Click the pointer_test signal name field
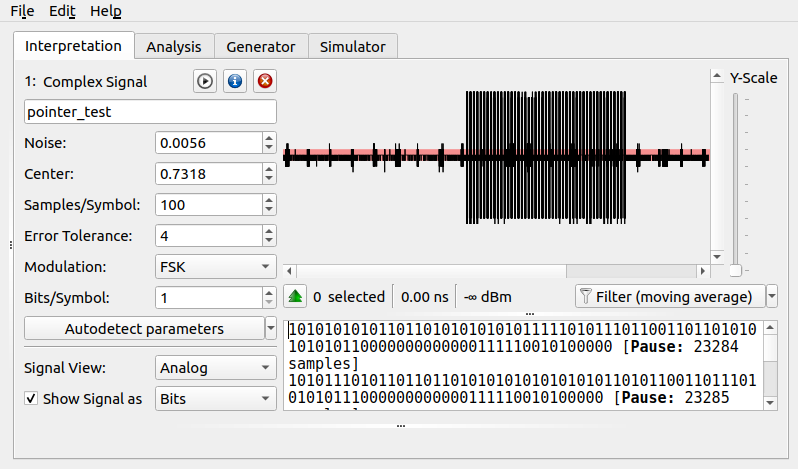The height and width of the screenshot is (469, 798). (150, 112)
